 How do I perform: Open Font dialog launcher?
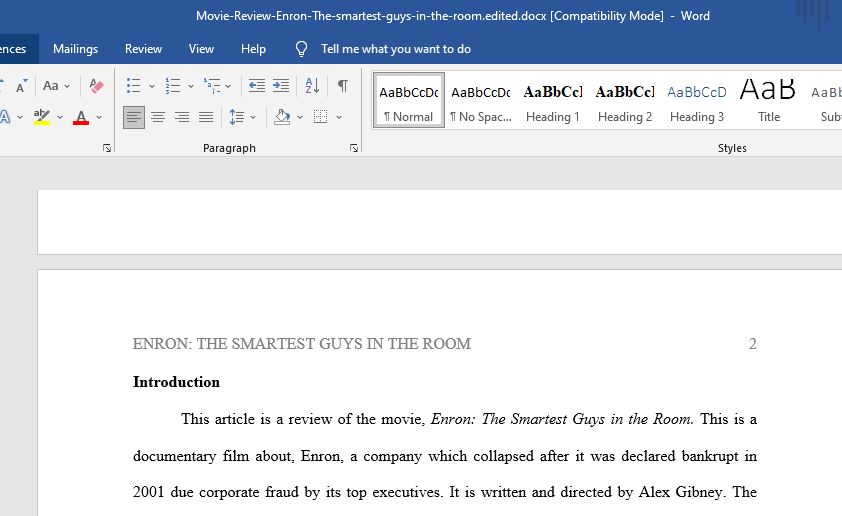[x=107, y=148]
